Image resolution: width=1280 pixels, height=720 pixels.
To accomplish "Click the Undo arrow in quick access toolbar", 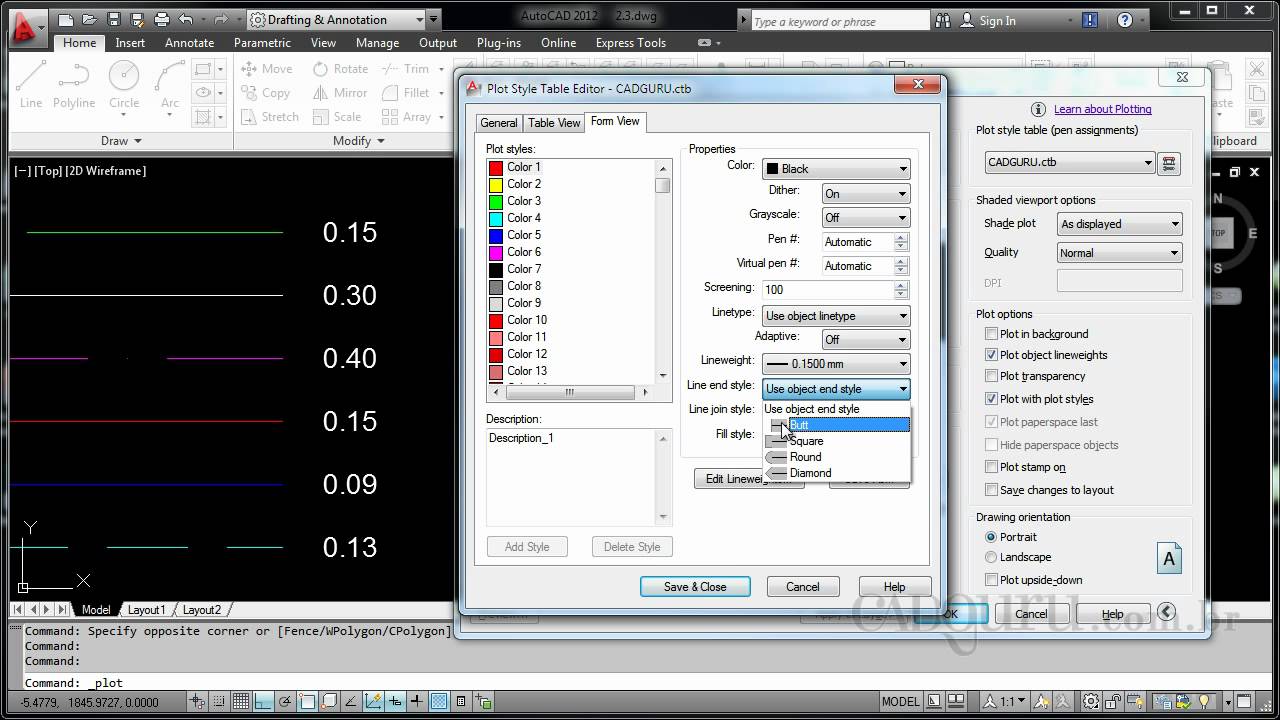I will pyautogui.click(x=186, y=20).
